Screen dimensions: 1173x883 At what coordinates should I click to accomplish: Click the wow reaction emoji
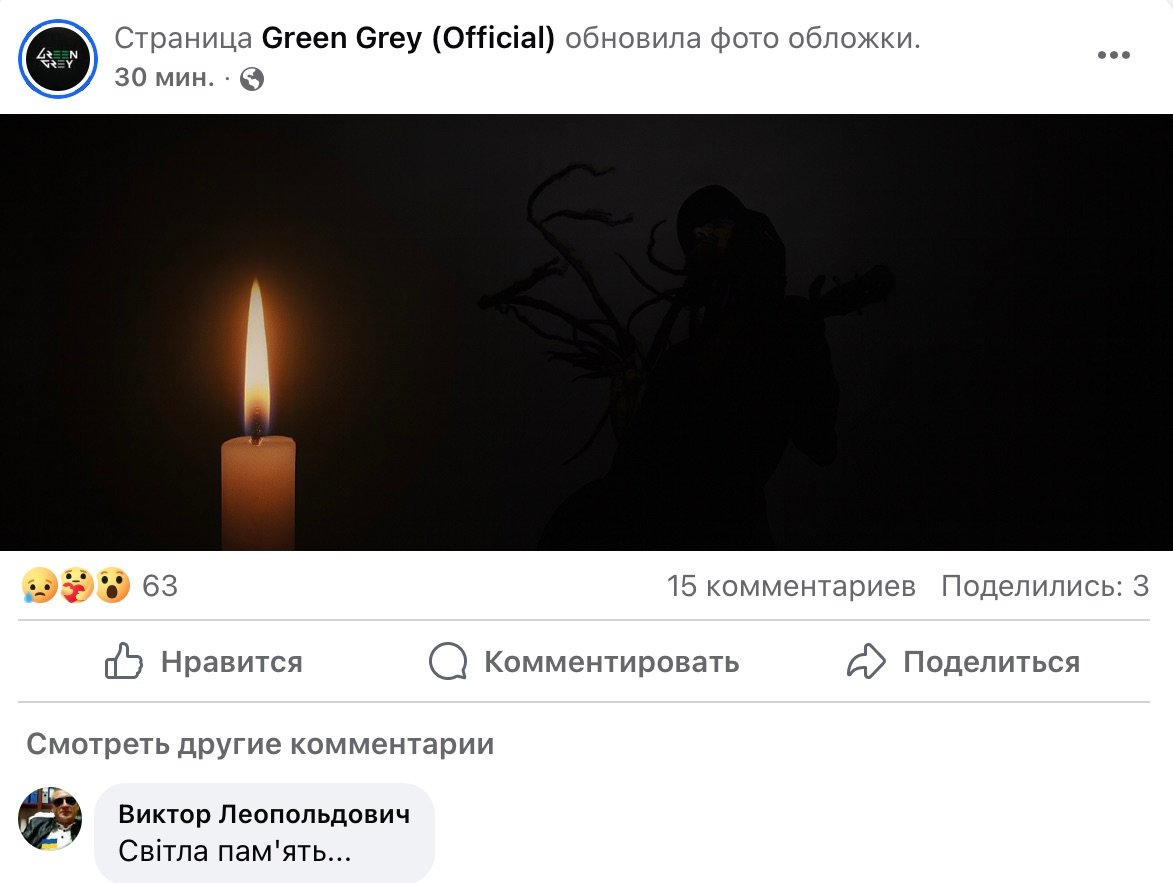pyautogui.click(x=113, y=585)
